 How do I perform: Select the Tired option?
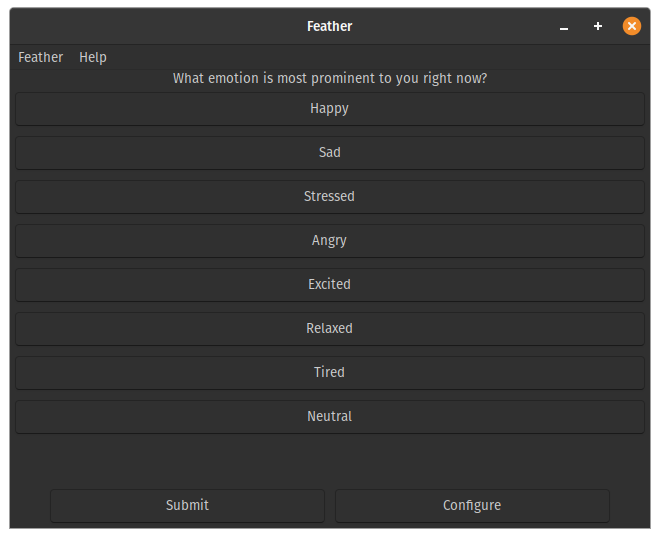pos(329,373)
